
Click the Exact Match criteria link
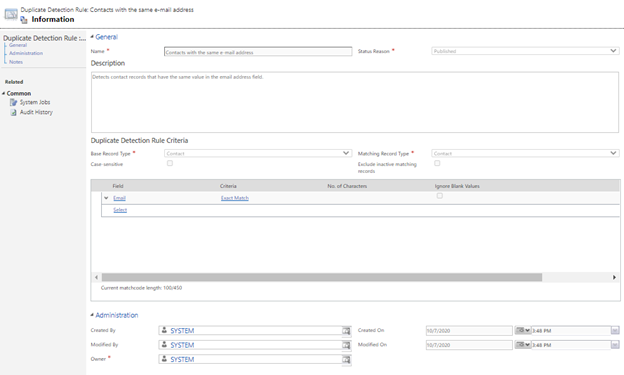(235, 198)
